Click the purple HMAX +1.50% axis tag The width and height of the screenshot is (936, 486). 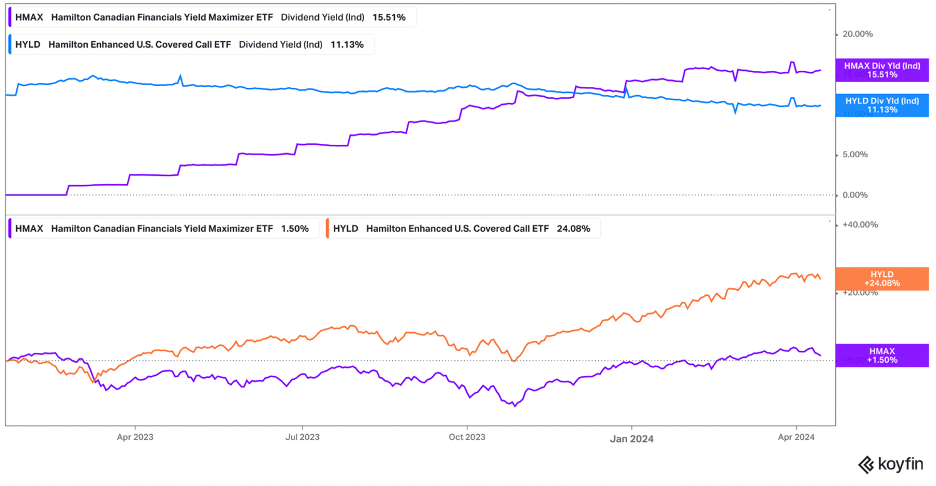[x=880, y=355]
